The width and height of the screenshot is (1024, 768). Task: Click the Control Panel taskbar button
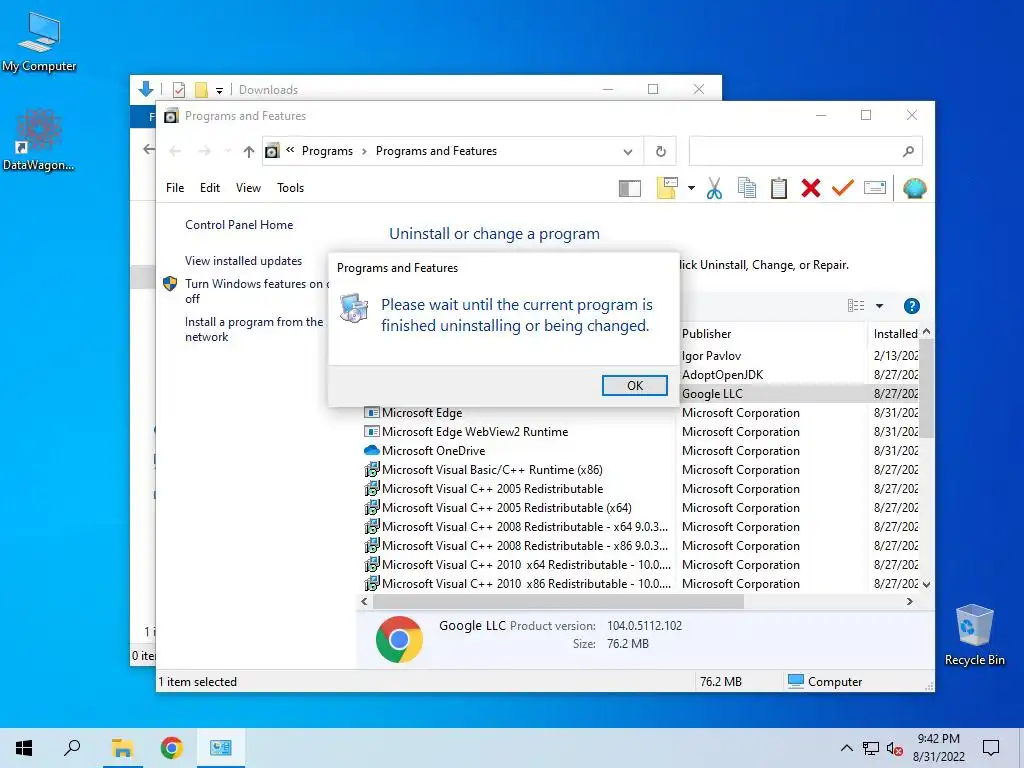click(x=221, y=748)
